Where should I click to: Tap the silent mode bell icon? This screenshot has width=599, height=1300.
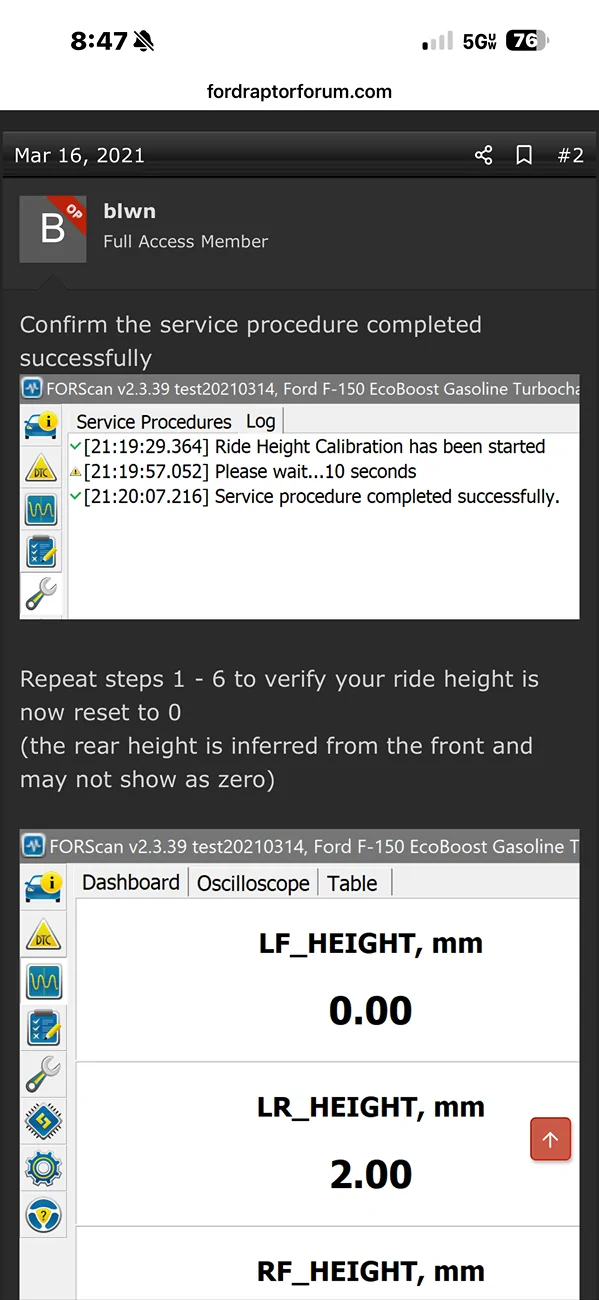coord(145,41)
